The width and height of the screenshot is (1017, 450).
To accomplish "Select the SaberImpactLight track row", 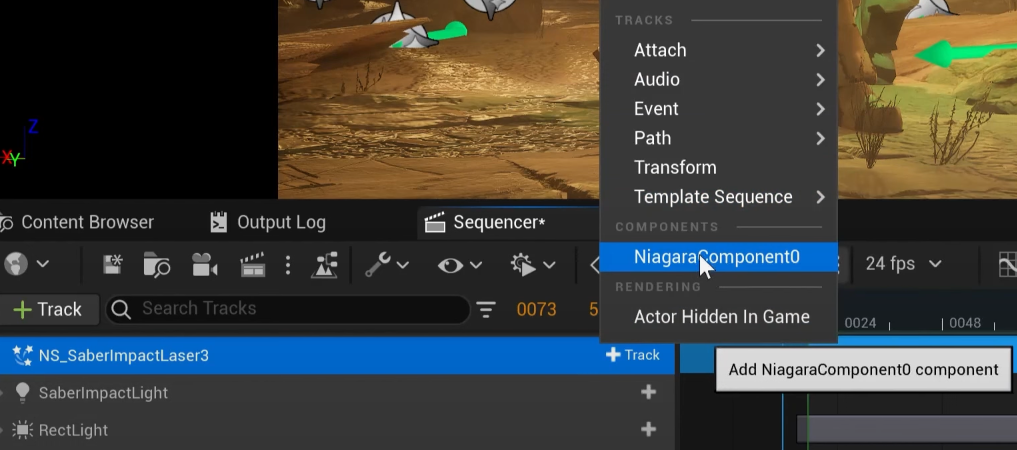I will click(337, 392).
